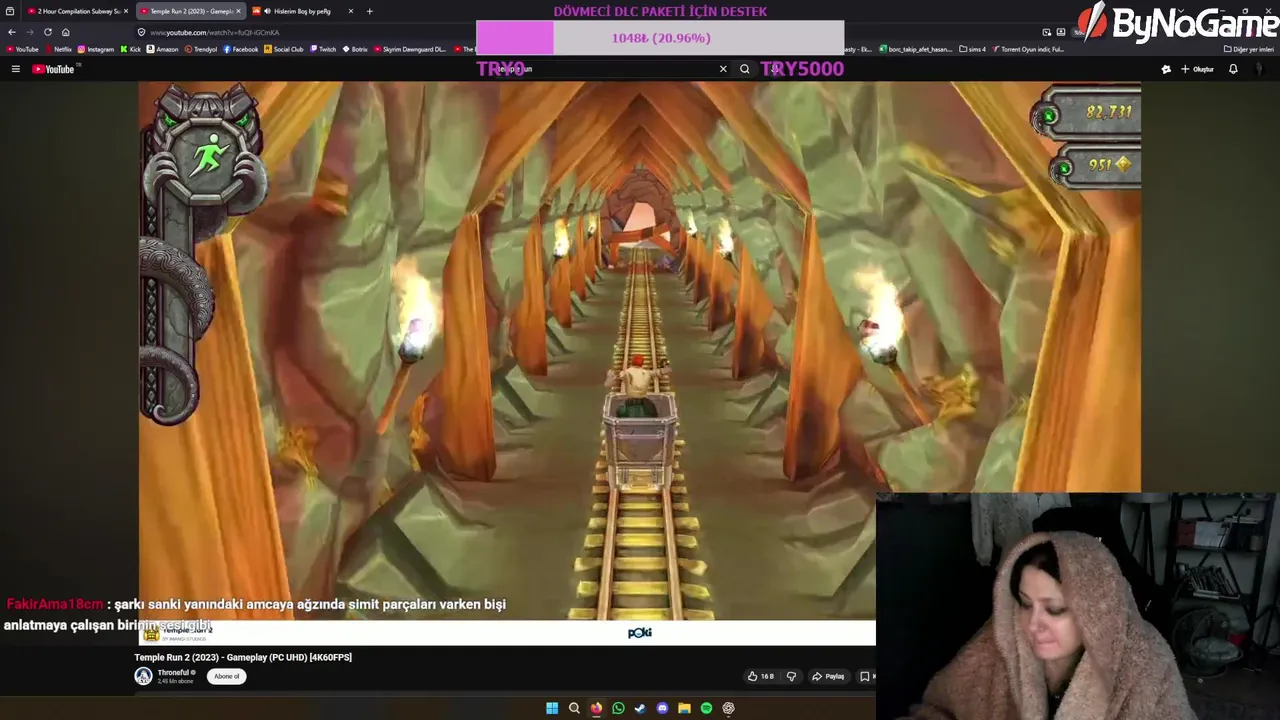Open the YouTube bookmark in bookmarks bar

click(x=22, y=49)
